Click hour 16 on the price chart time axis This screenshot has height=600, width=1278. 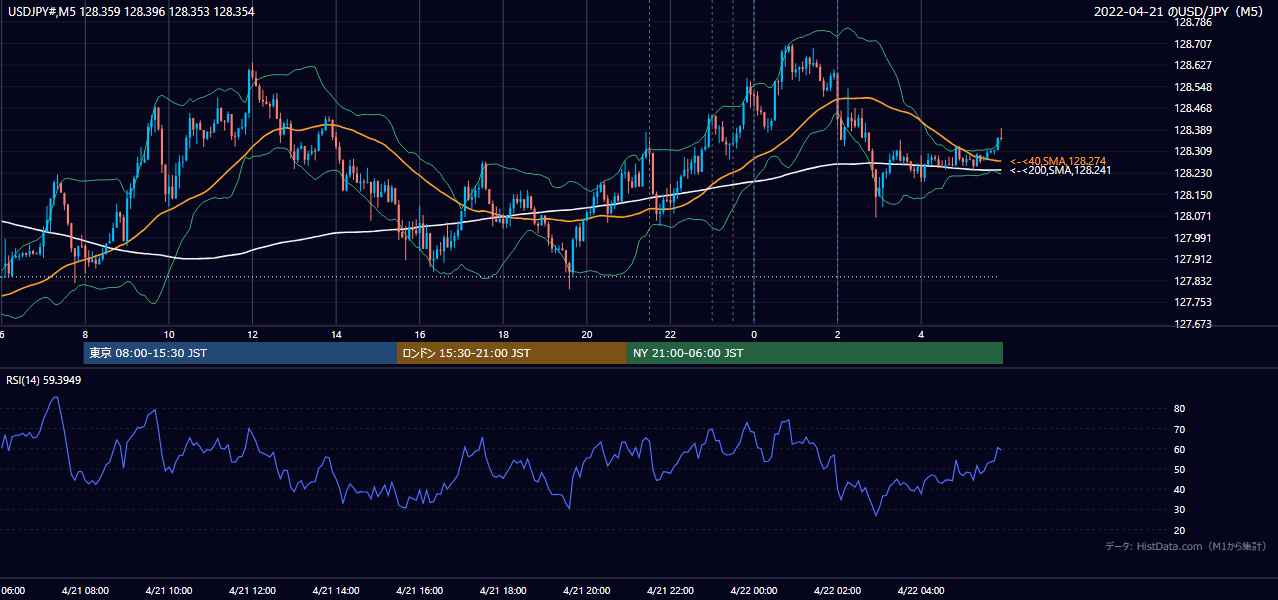pos(420,335)
